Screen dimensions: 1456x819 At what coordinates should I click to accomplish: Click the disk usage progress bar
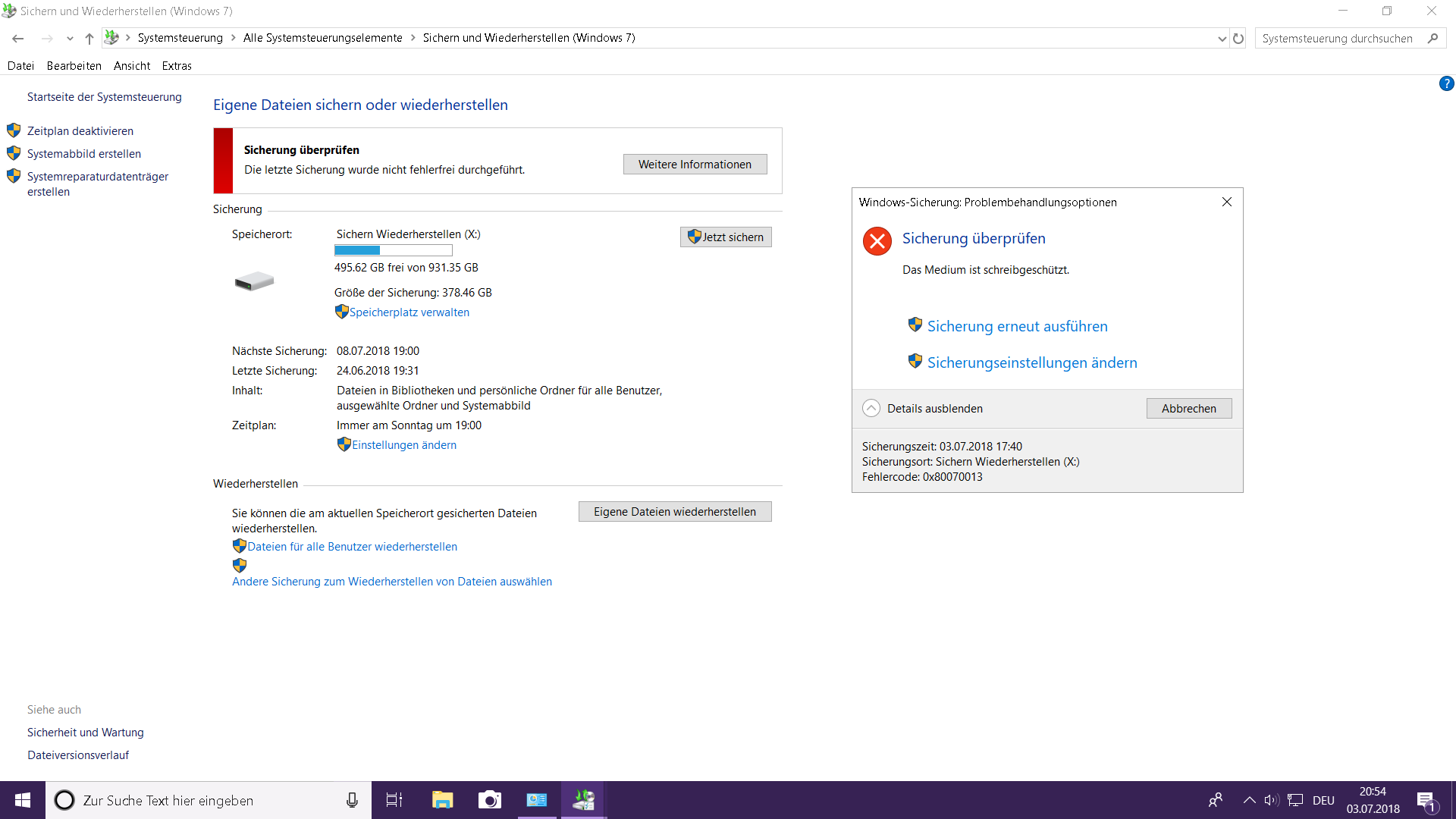pos(393,250)
